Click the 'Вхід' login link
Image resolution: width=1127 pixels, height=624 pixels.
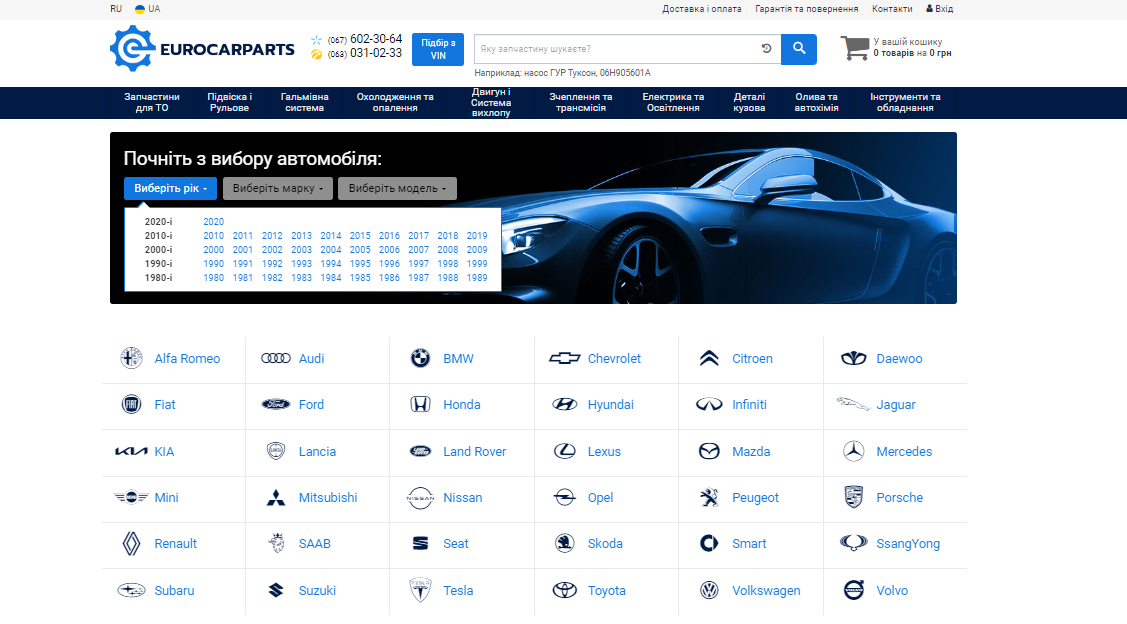tap(939, 9)
